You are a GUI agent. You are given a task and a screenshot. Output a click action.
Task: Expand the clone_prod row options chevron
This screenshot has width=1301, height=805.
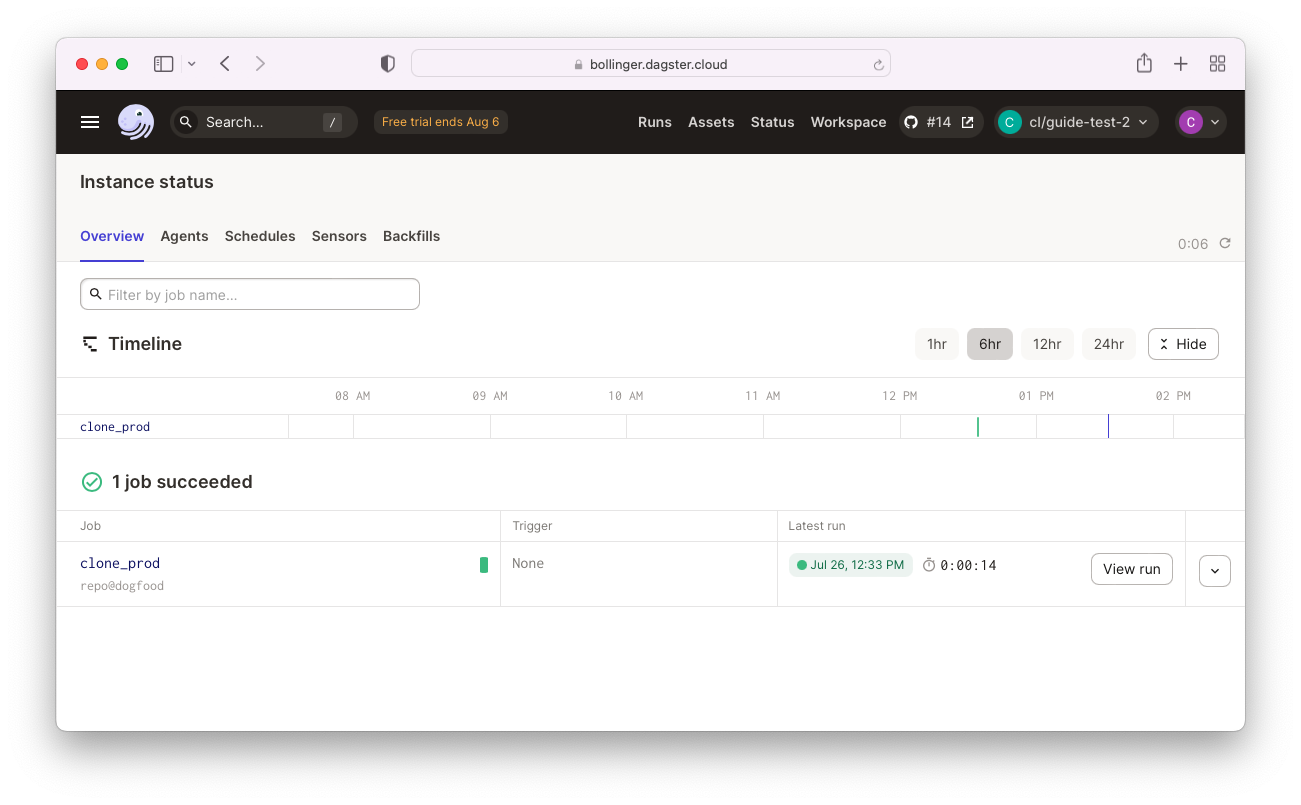[1214, 570]
